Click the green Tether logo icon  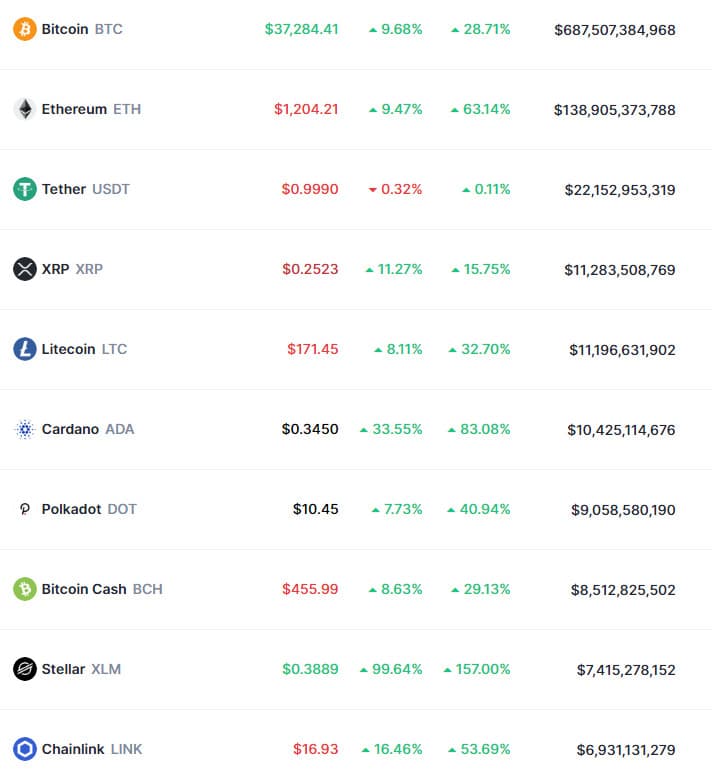point(25,189)
